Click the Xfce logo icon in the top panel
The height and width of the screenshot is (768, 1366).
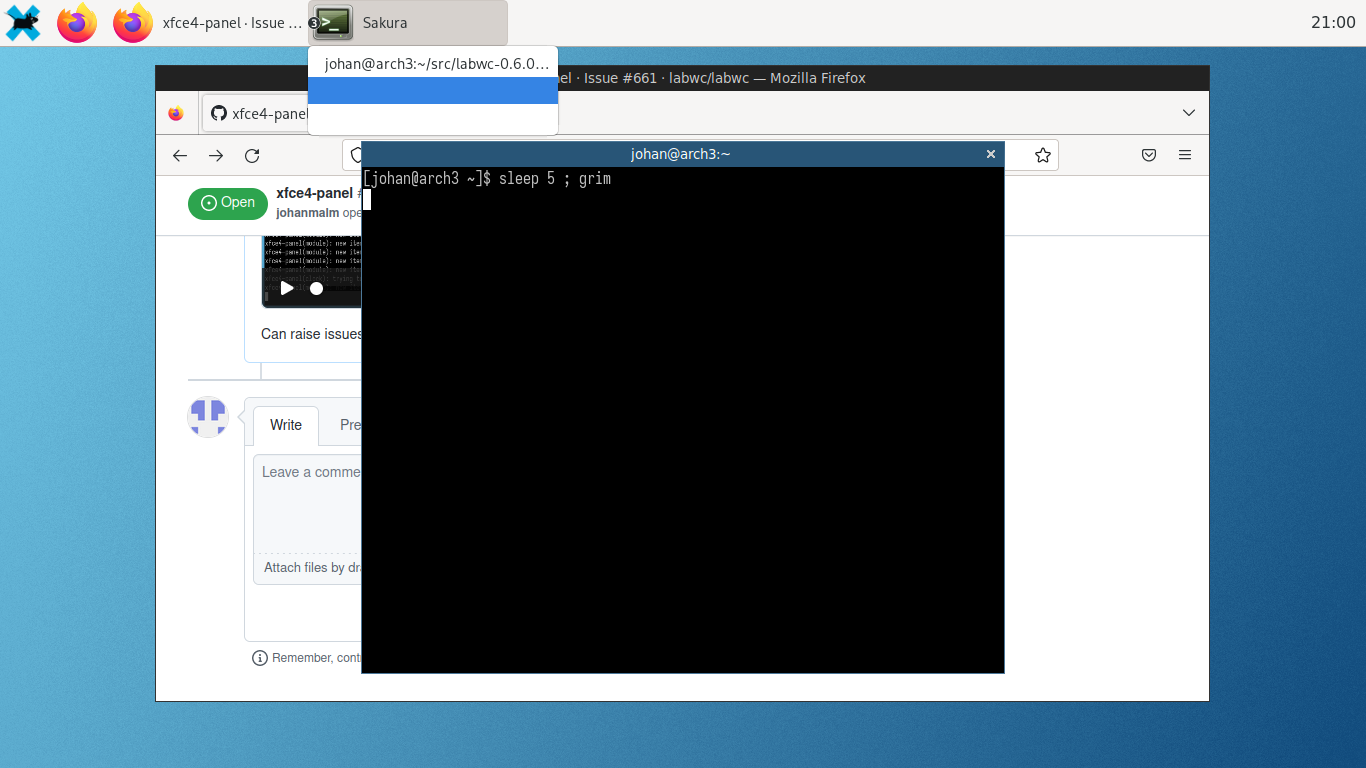pos(23,22)
